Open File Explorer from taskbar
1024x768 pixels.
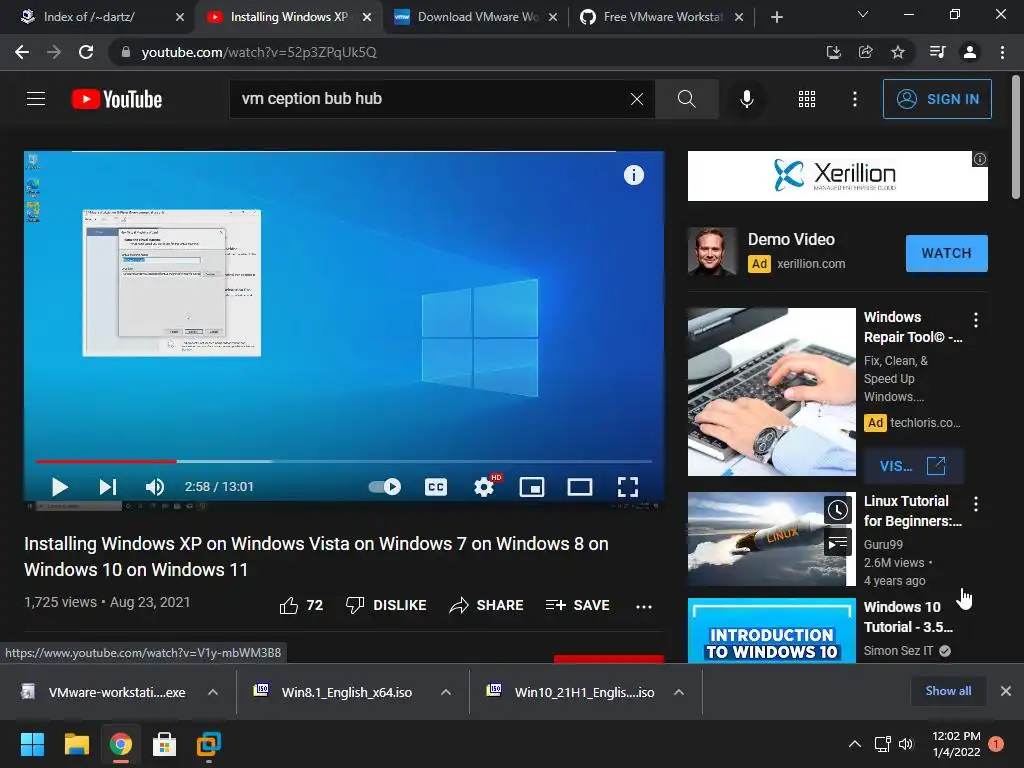click(x=76, y=744)
